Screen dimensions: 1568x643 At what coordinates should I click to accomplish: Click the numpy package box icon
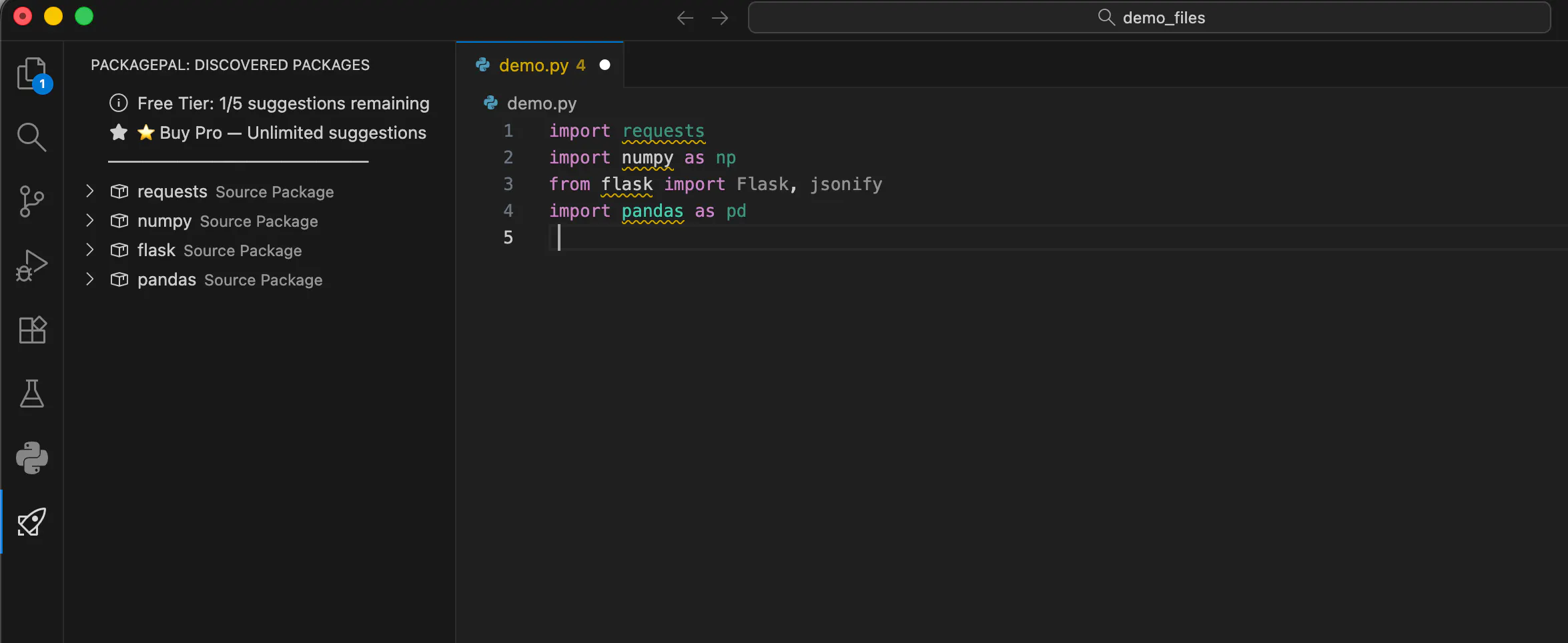click(119, 221)
